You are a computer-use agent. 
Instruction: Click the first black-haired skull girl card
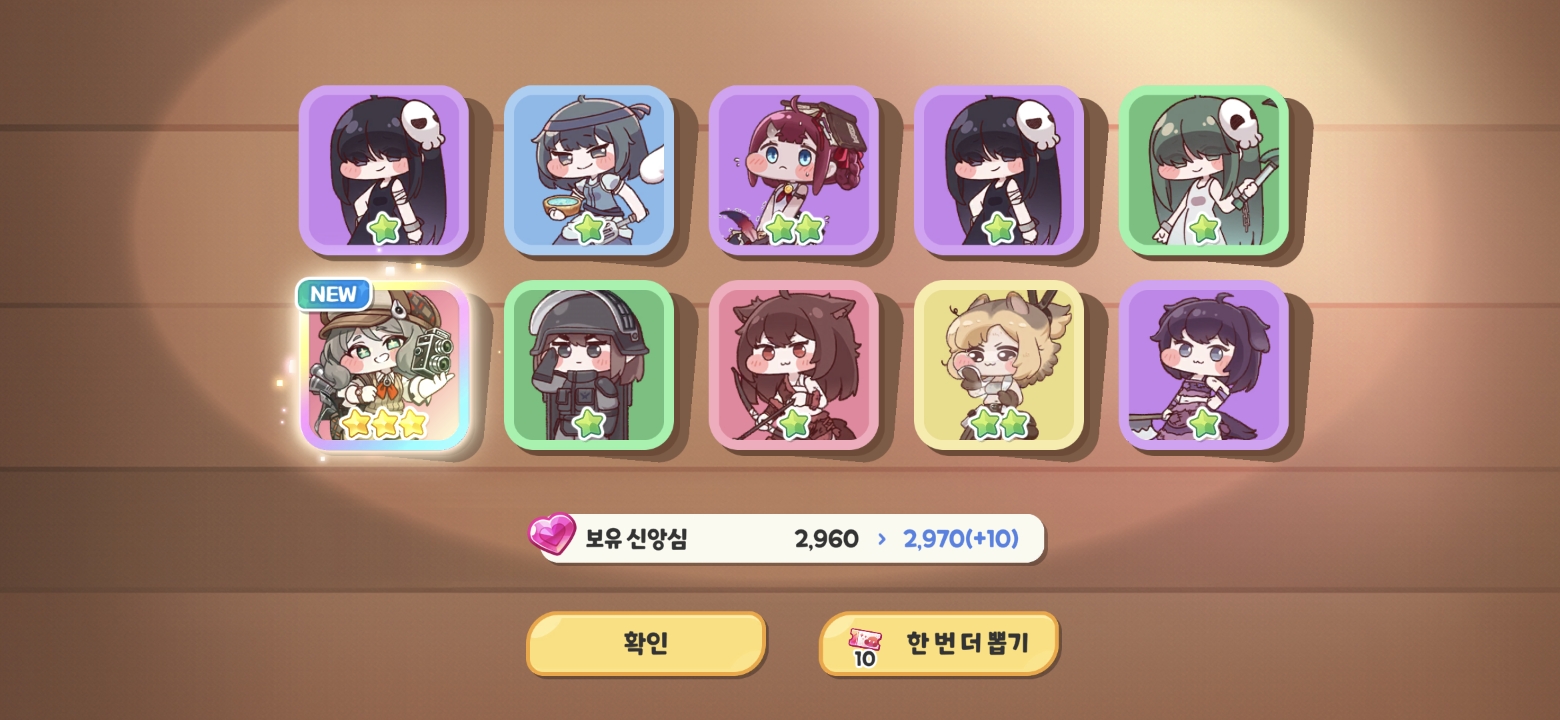tap(384, 169)
